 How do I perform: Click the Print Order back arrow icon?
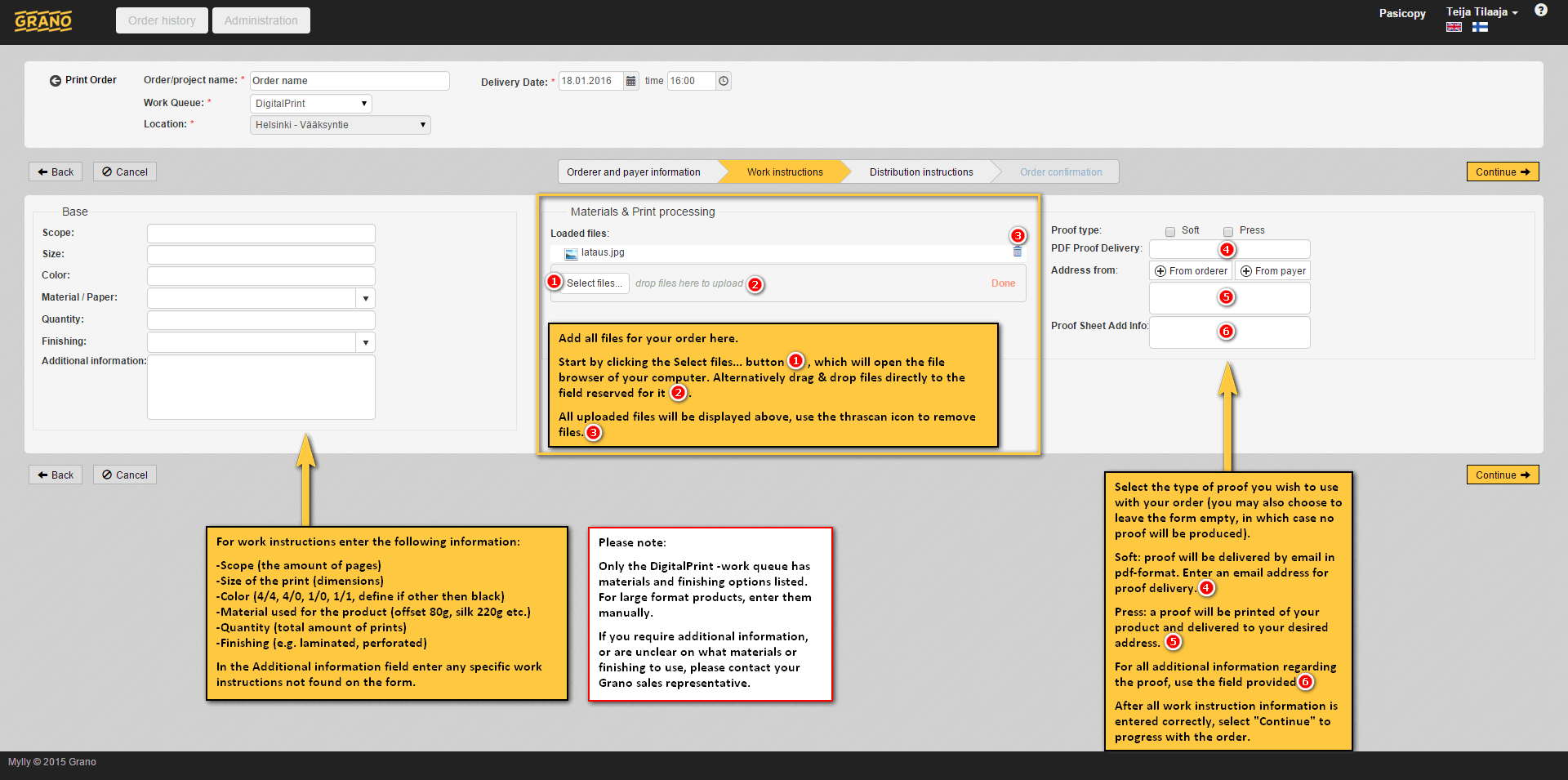(x=56, y=81)
